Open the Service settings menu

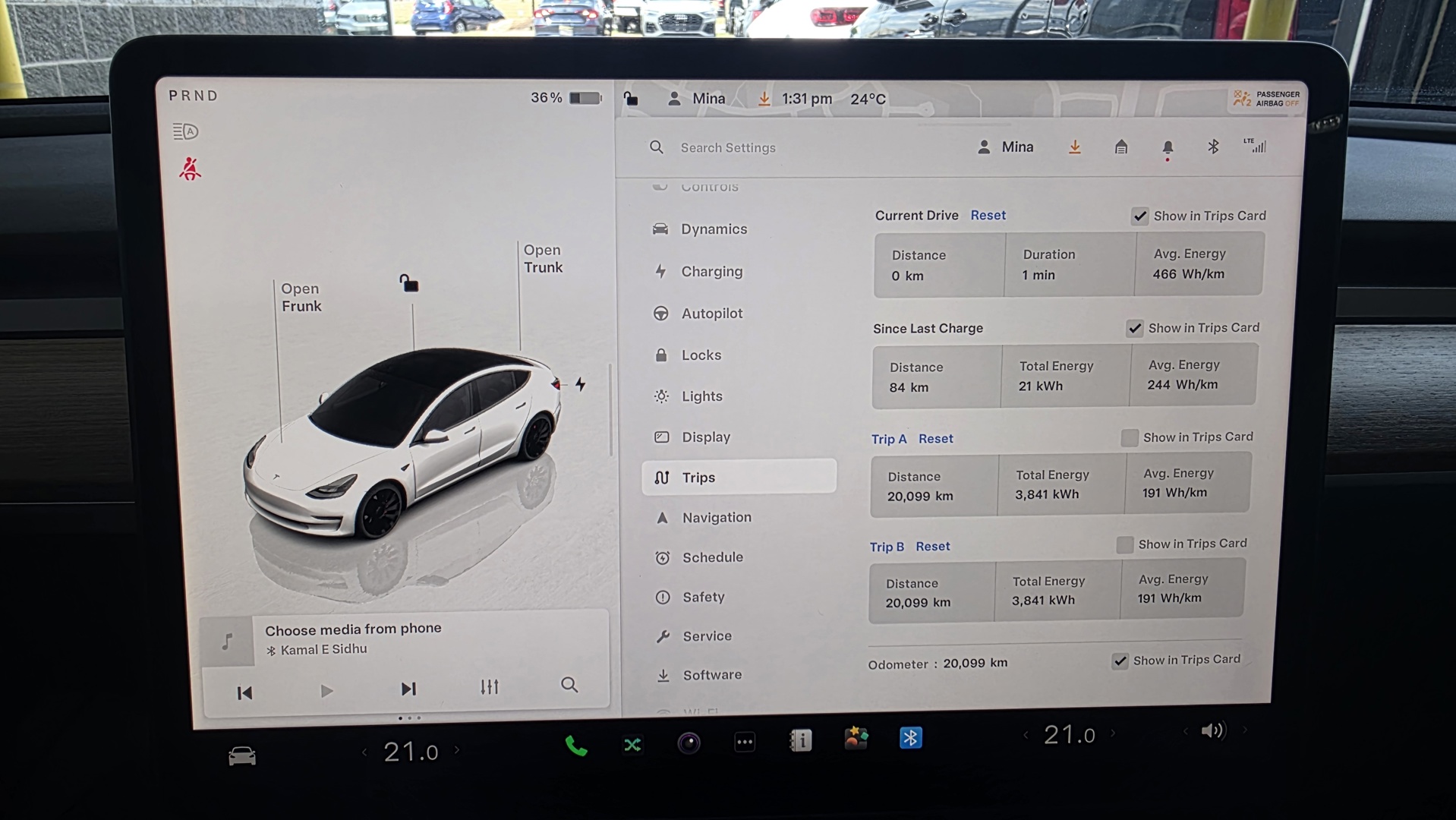click(693, 636)
